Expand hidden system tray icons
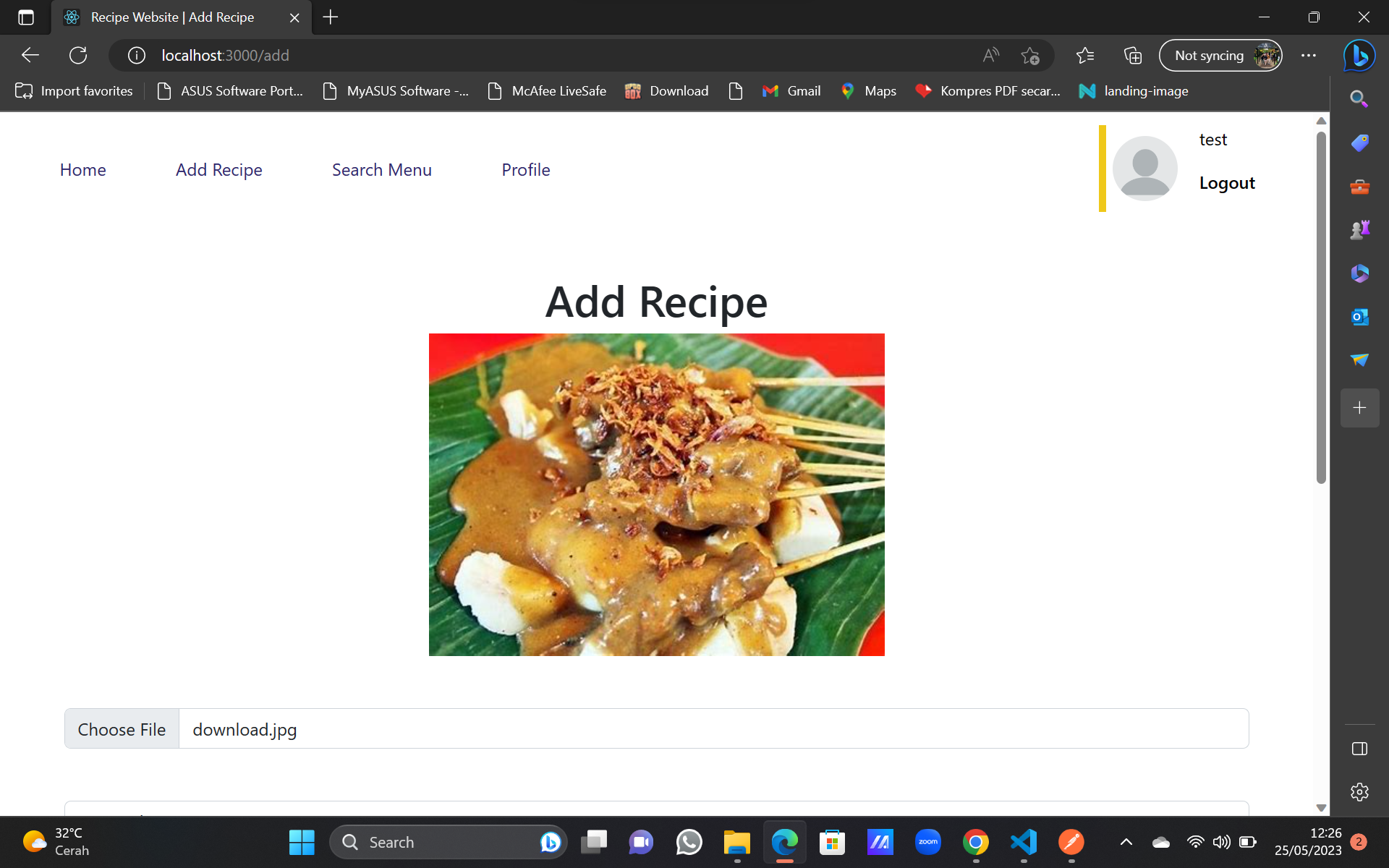The image size is (1389, 868). tap(1126, 842)
